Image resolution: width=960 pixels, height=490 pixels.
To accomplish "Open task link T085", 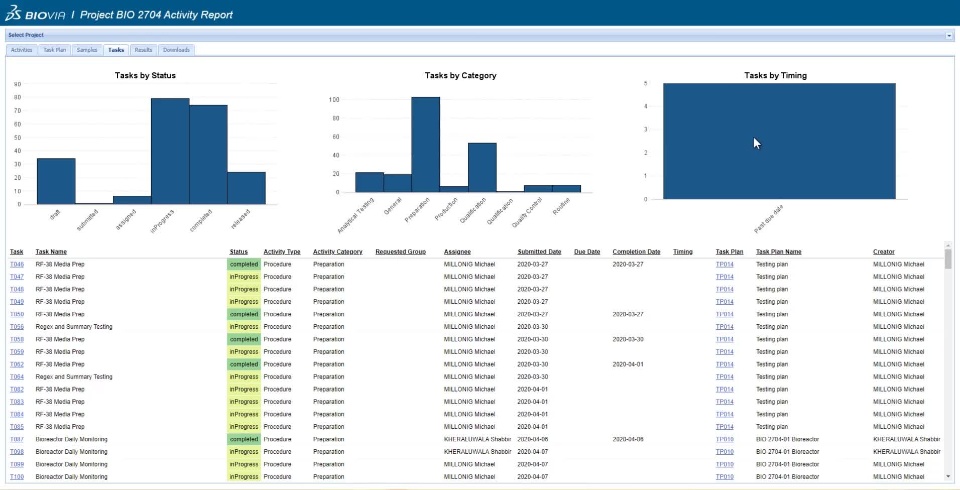I will pos(17,426).
